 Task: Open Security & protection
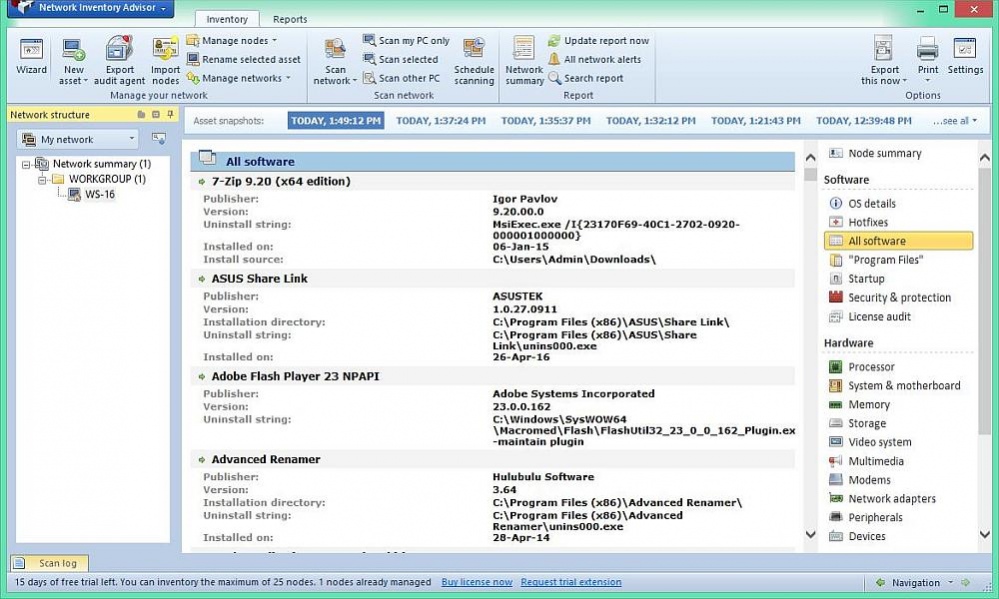(x=890, y=298)
